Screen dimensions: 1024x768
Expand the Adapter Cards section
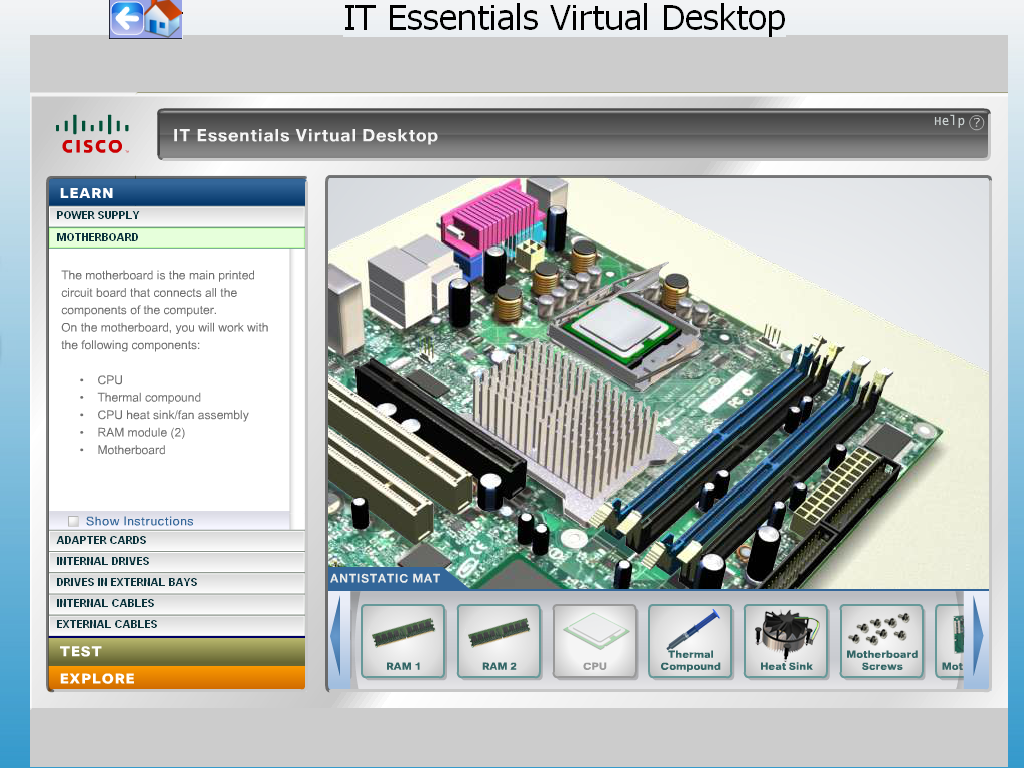(176, 540)
